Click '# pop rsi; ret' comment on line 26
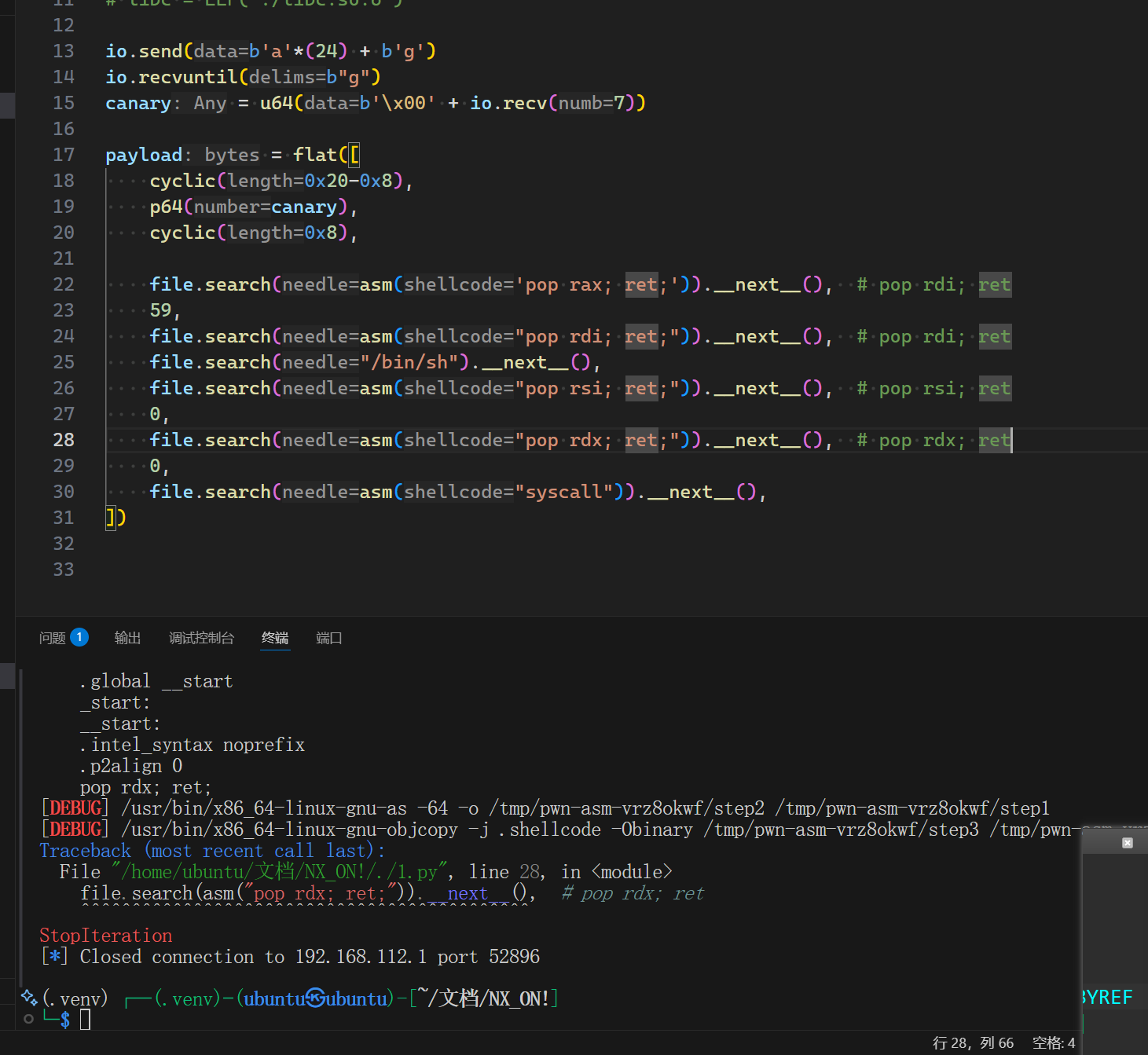The width and height of the screenshot is (1148, 1055). 933,388
